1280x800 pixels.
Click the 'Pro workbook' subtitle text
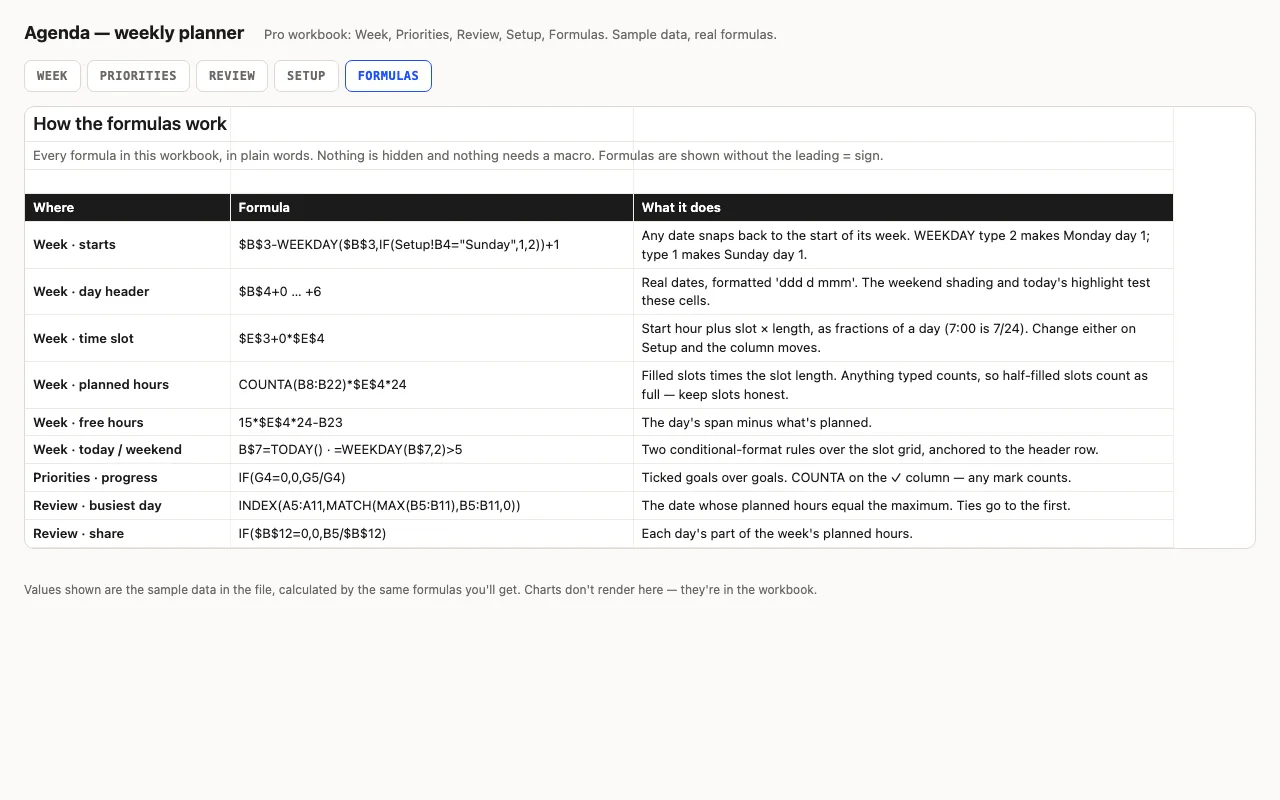coord(520,35)
